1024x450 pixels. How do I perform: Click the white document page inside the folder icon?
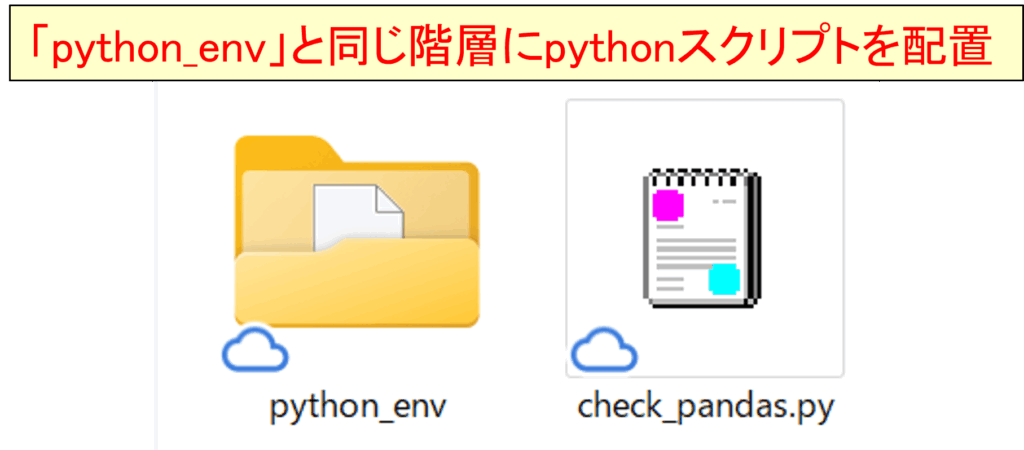[358, 217]
